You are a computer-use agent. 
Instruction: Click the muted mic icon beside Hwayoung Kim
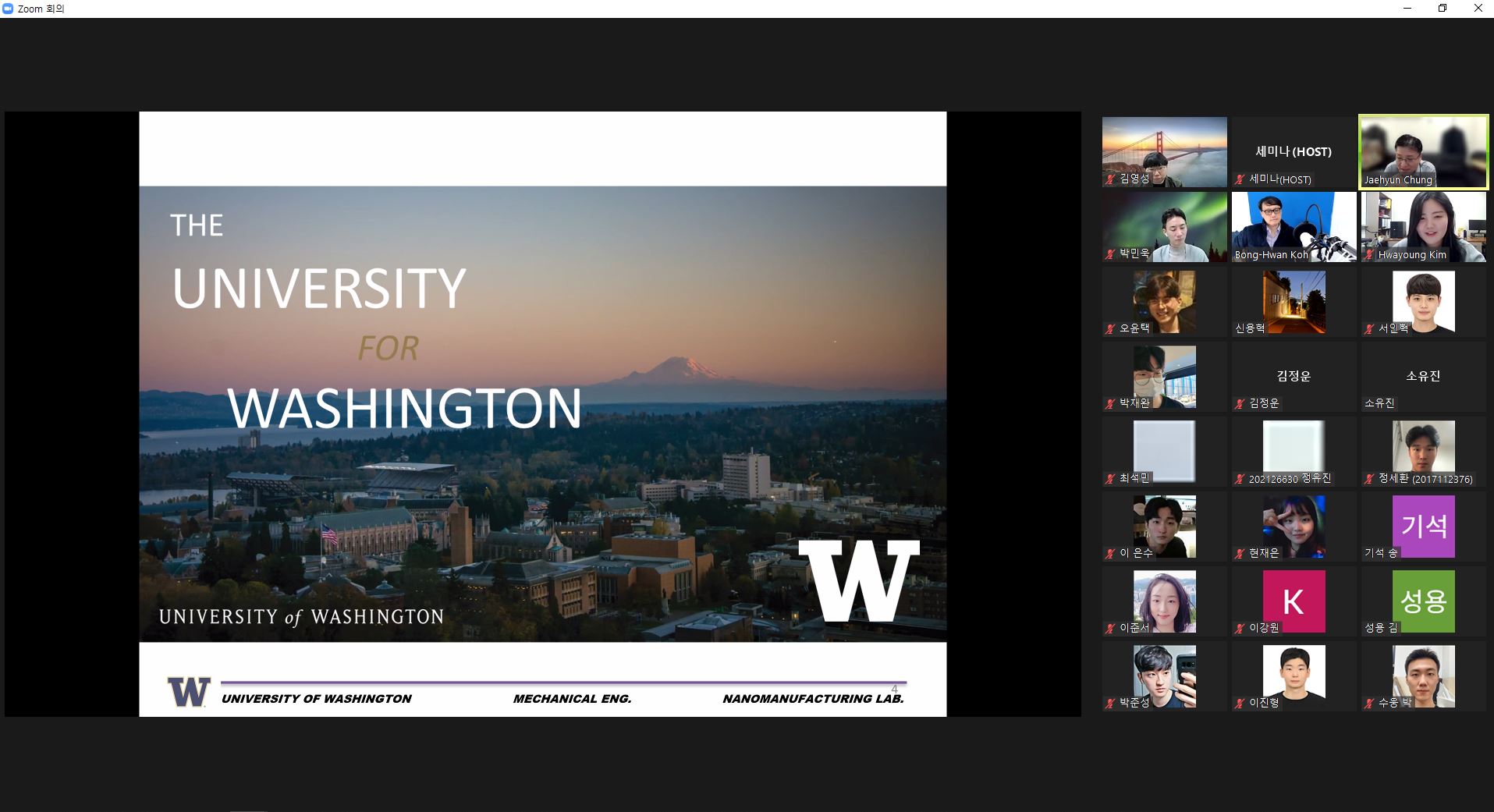point(1369,254)
